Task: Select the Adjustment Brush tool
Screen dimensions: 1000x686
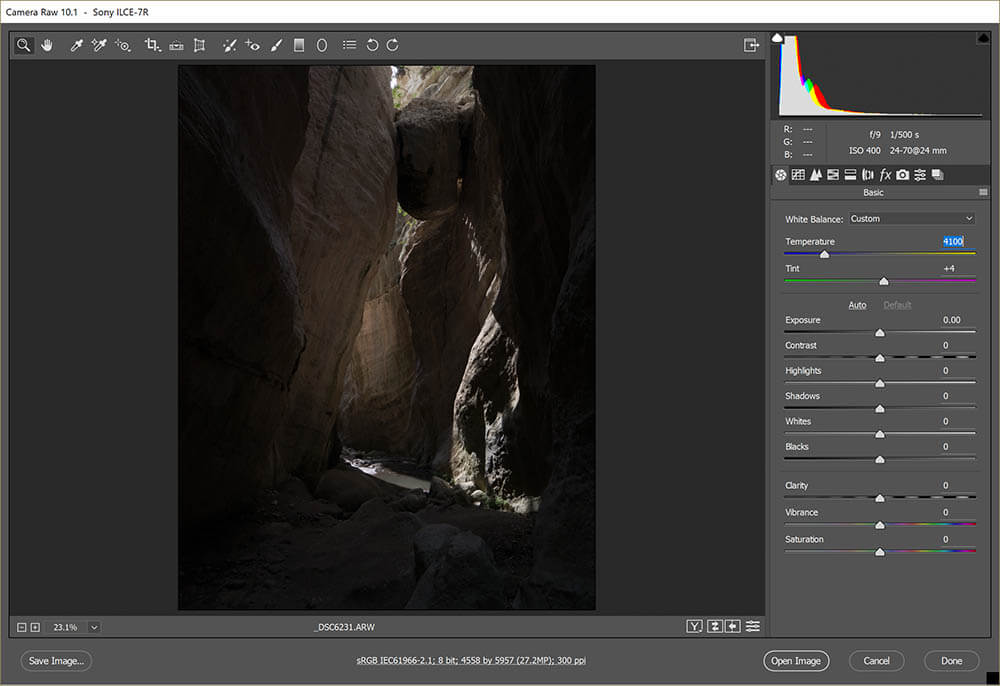Action: [x=276, y=44]
